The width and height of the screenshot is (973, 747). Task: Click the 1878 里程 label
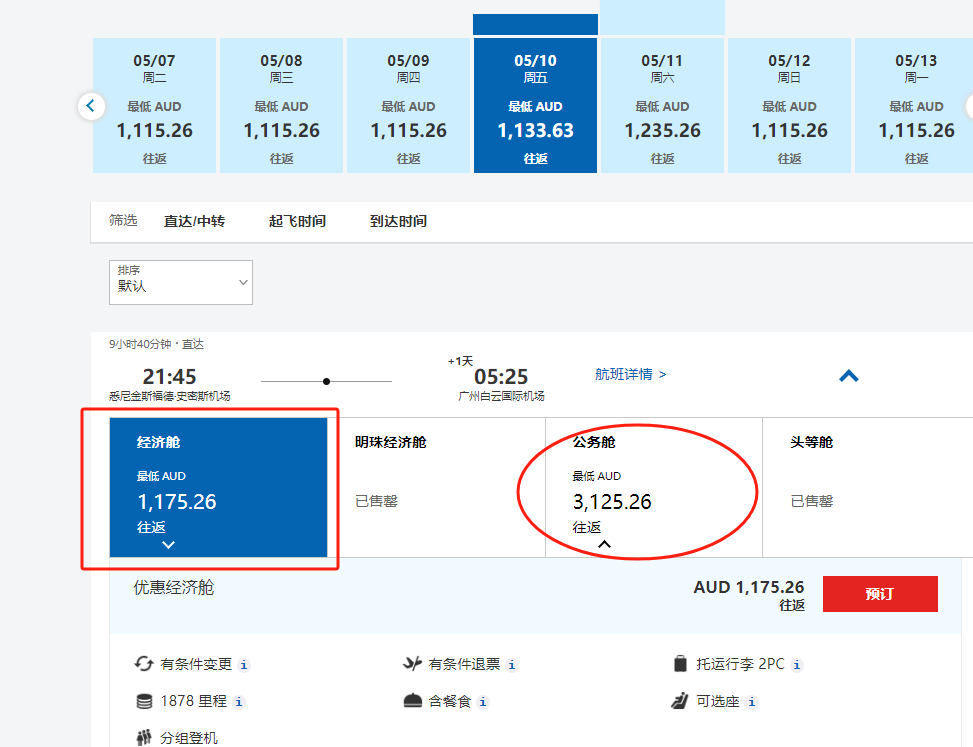pos(194,701)
